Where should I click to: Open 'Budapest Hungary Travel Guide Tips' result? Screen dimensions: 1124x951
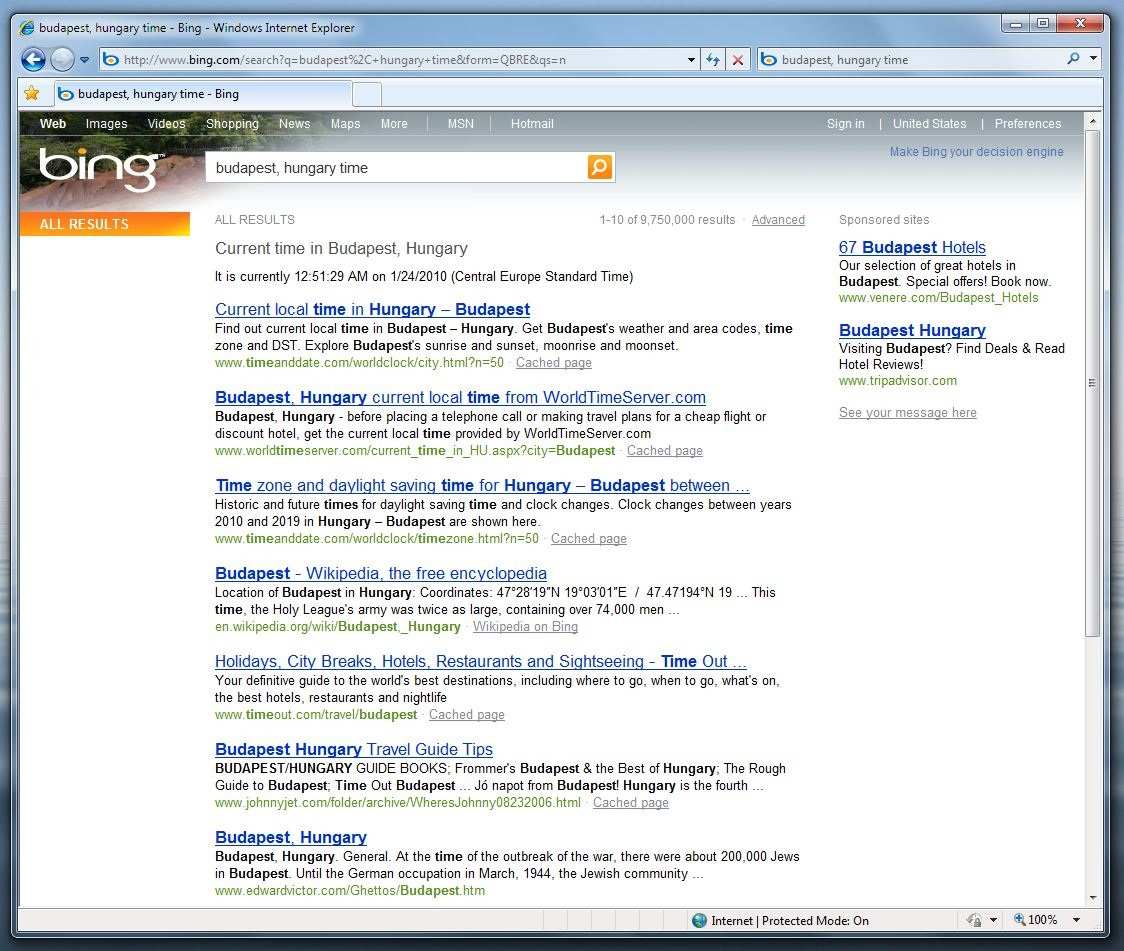point(353,749)
